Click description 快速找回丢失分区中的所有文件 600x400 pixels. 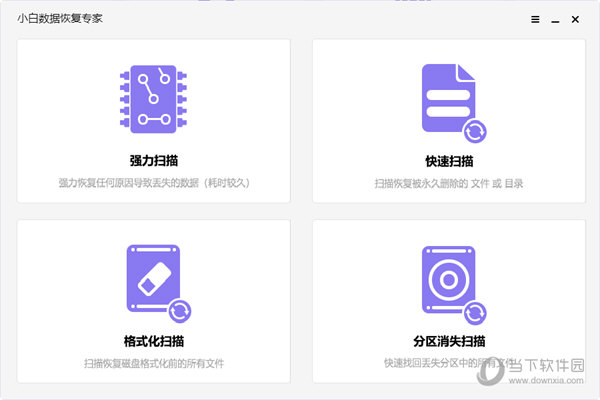tap(449, 363)
